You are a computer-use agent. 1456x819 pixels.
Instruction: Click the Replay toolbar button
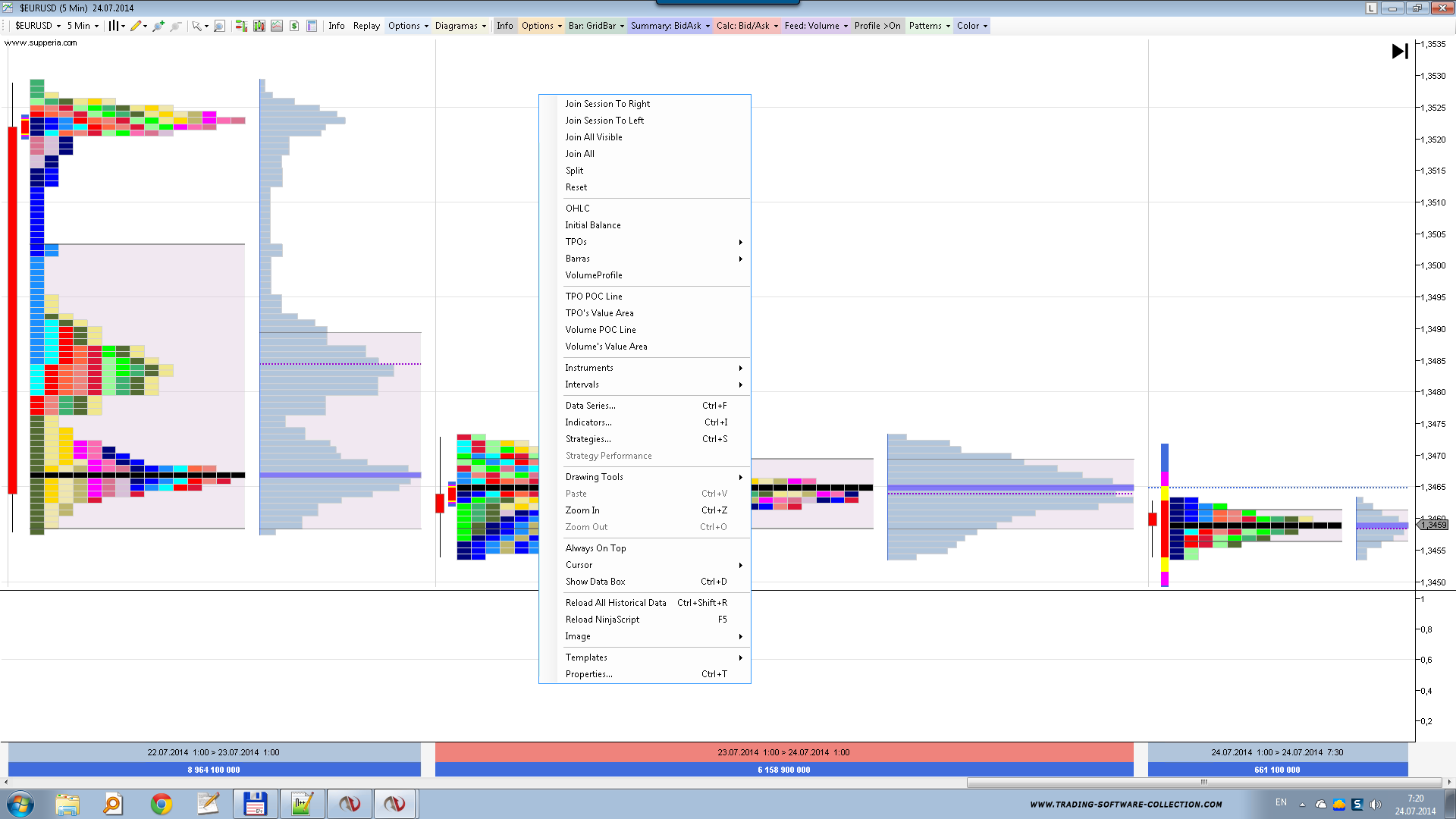pyautogui.click(x=366, y=26)
